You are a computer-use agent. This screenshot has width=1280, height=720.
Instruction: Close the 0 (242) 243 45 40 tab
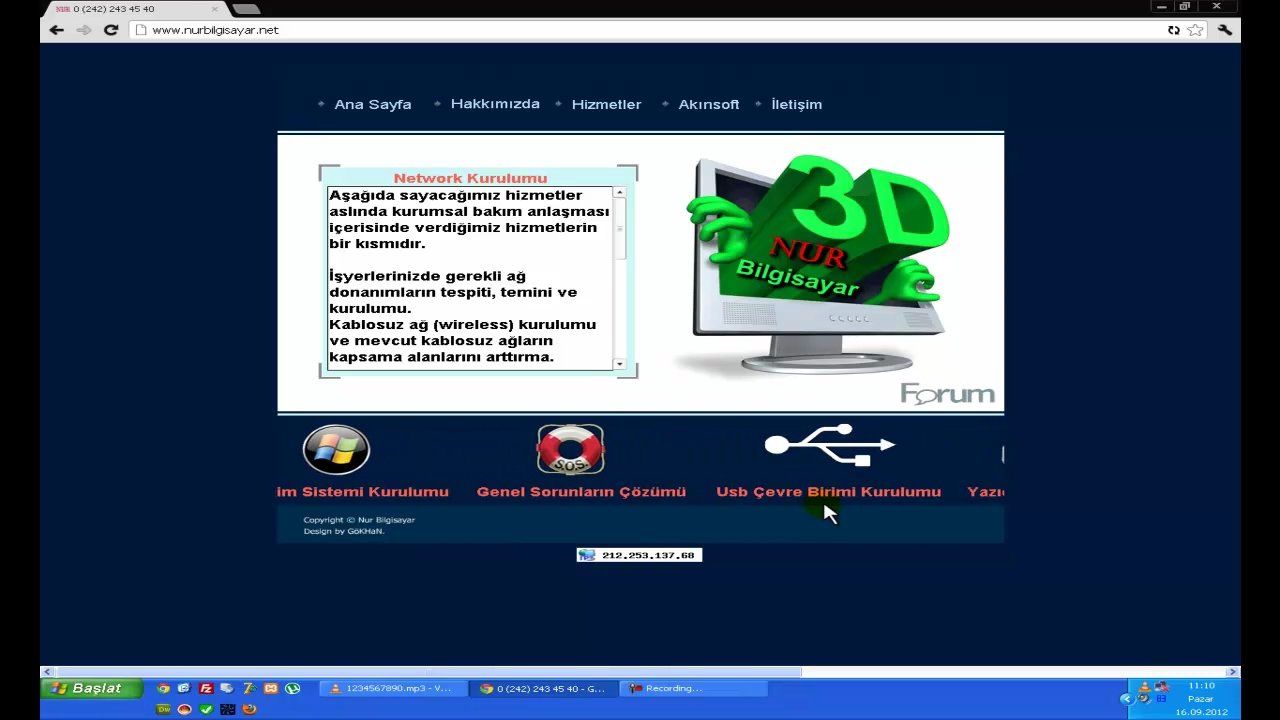coord(214,9)
